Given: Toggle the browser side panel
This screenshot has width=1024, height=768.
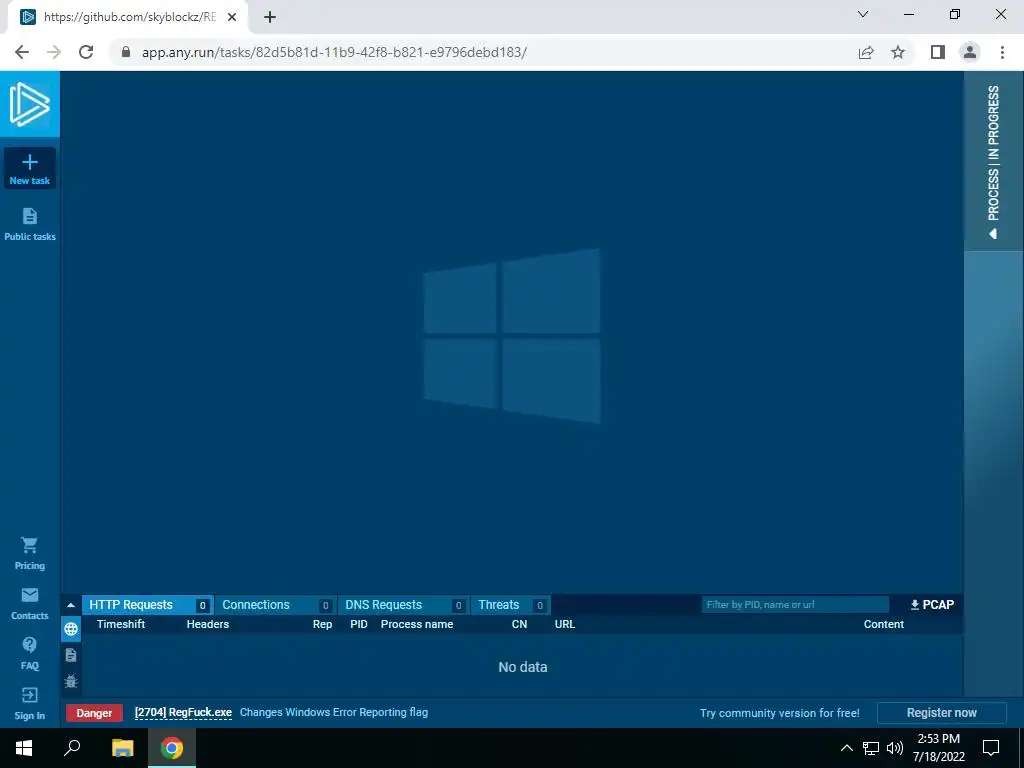Looking at the screenshot, I should (938, 52).
